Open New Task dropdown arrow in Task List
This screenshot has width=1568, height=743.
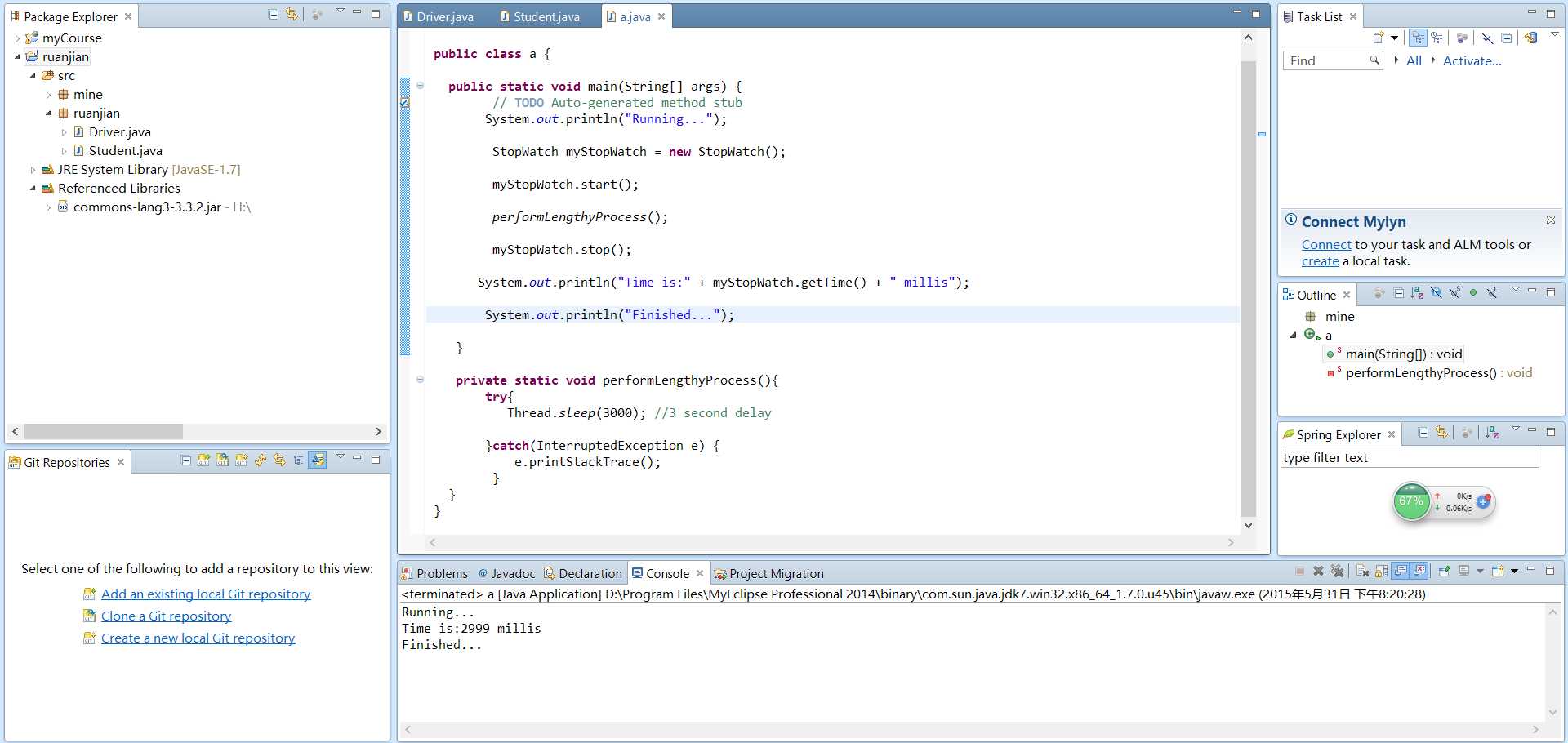[1394, 38]
